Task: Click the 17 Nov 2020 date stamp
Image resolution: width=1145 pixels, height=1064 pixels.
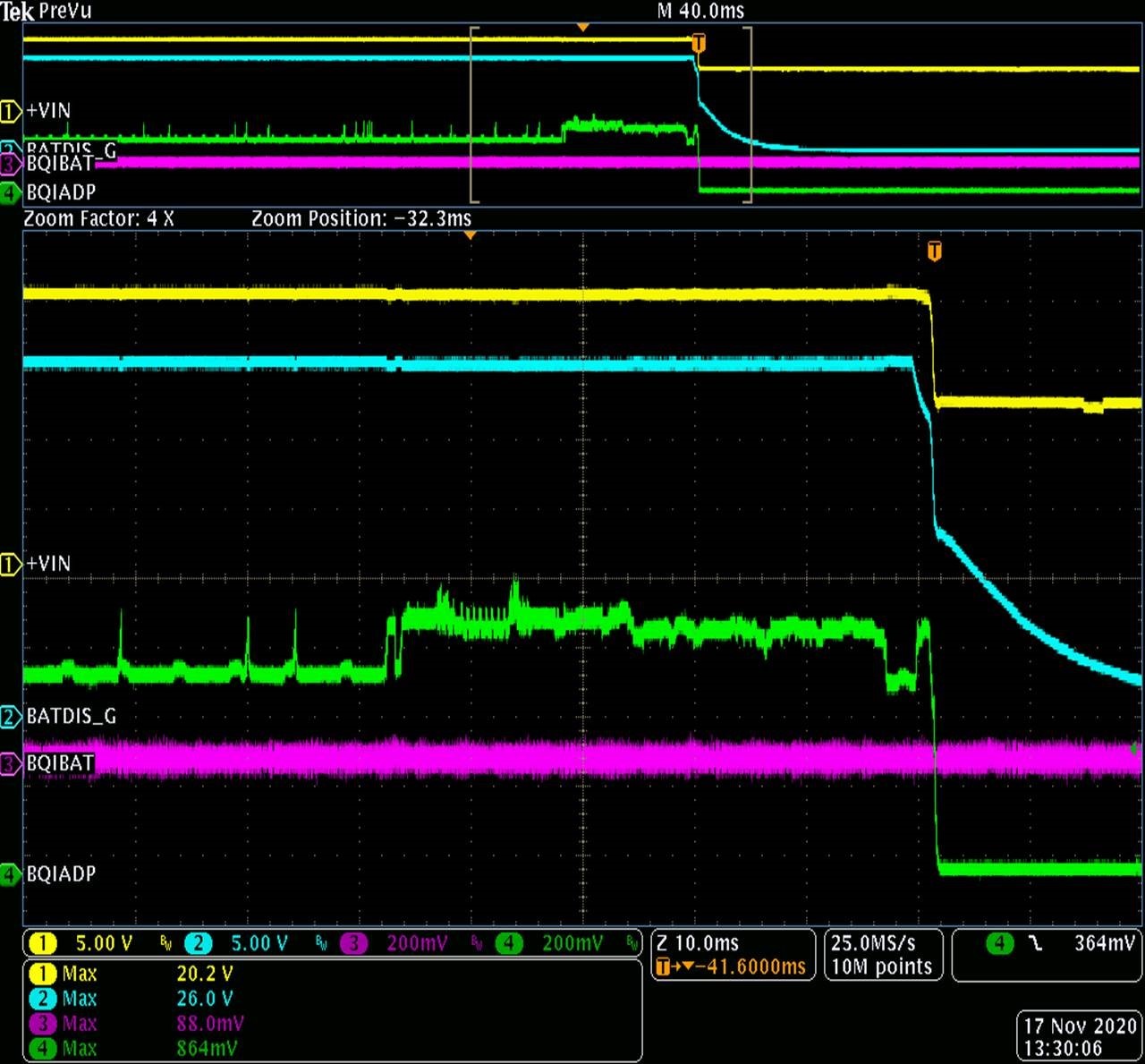Action: [1081, 1026]
